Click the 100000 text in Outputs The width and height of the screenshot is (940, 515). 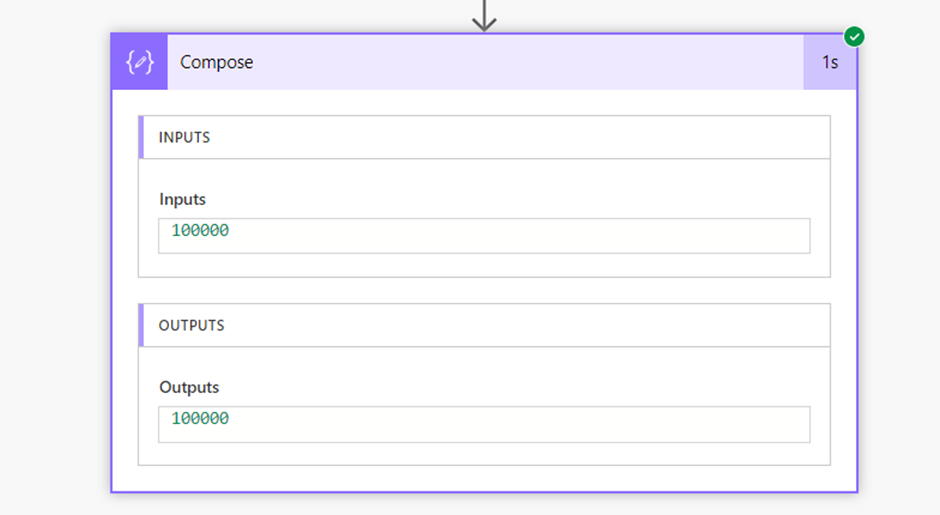[x=200, y=419]
